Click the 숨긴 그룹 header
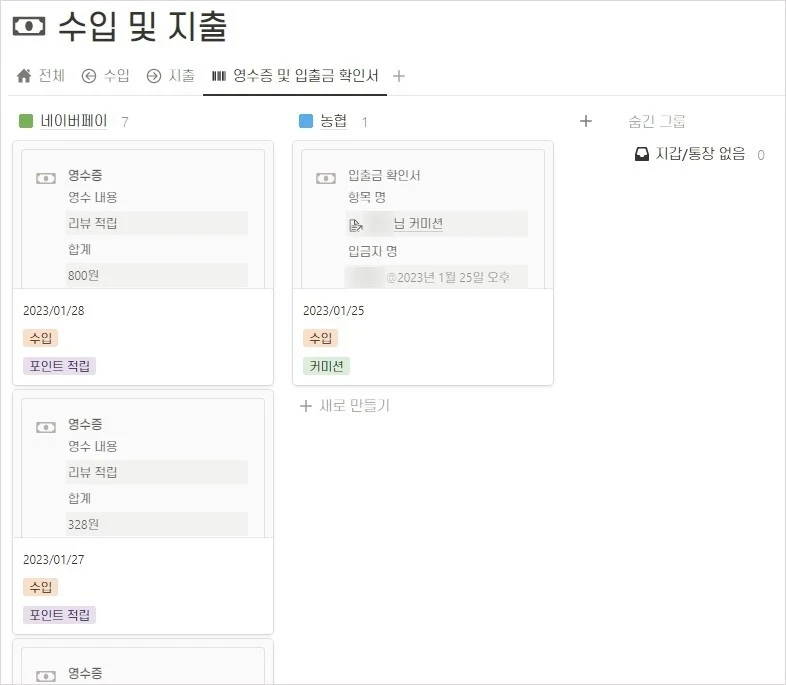This screenshot has width=786, height=685. pos(657,121)
